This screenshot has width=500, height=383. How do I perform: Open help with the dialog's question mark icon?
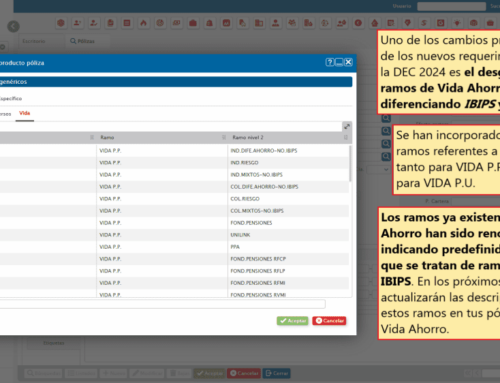click(329, 62)
